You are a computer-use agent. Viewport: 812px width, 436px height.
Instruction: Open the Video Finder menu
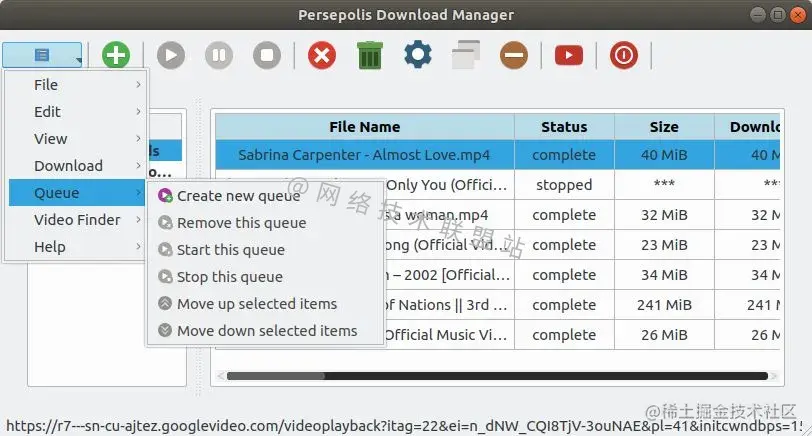point(76,220)
